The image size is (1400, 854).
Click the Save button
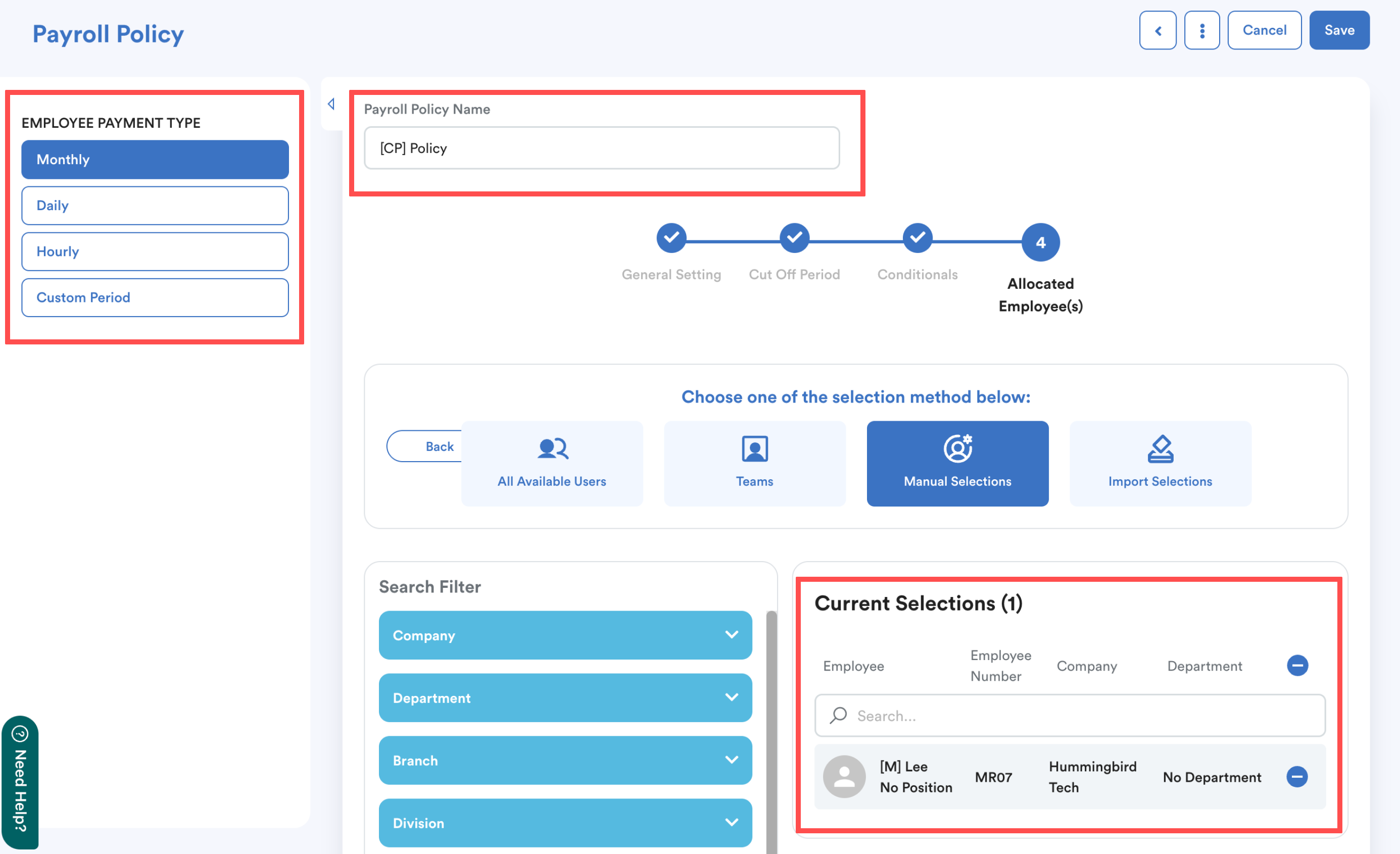[x=1339, y=31]
